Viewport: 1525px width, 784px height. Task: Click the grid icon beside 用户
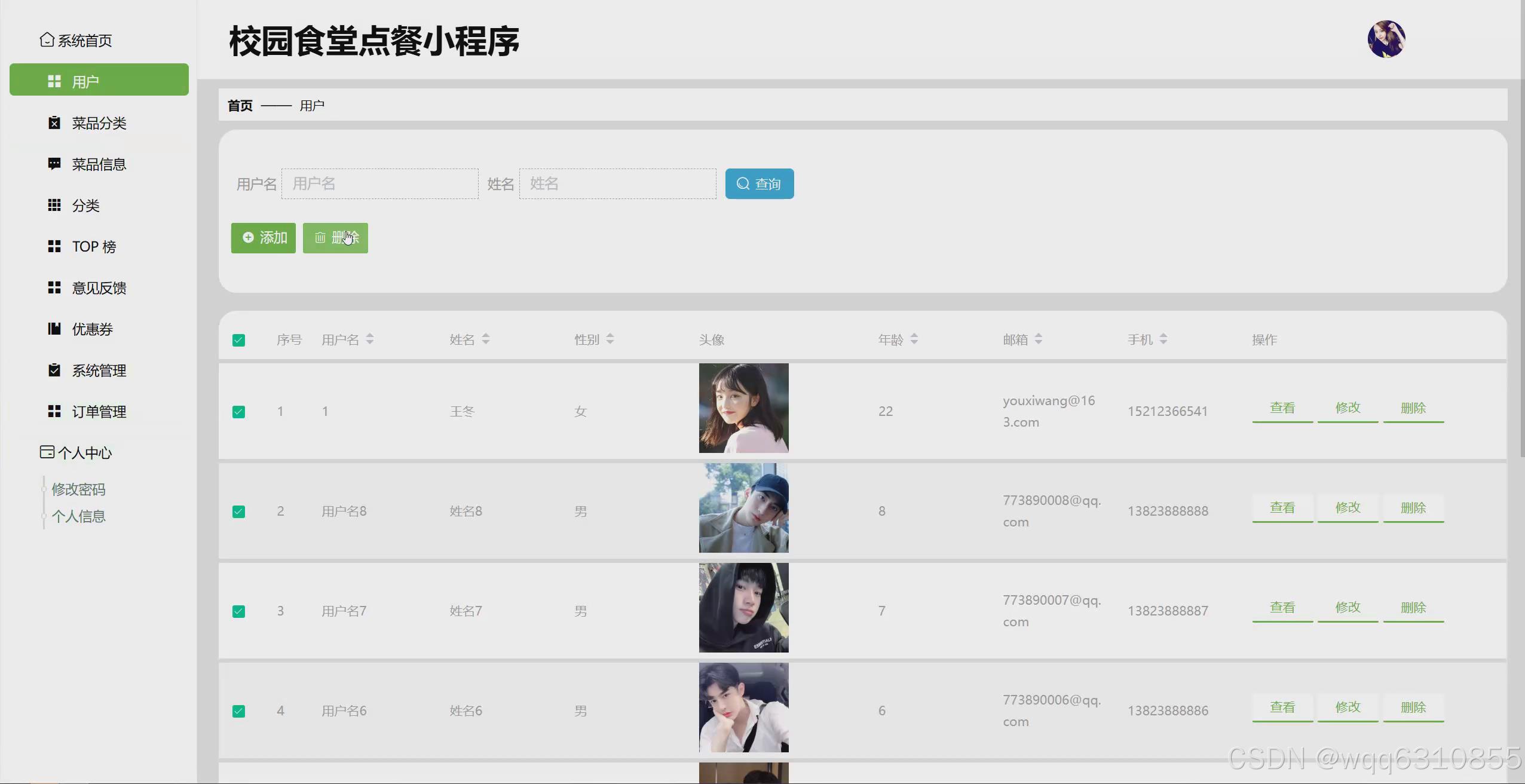tap(54, 81)
